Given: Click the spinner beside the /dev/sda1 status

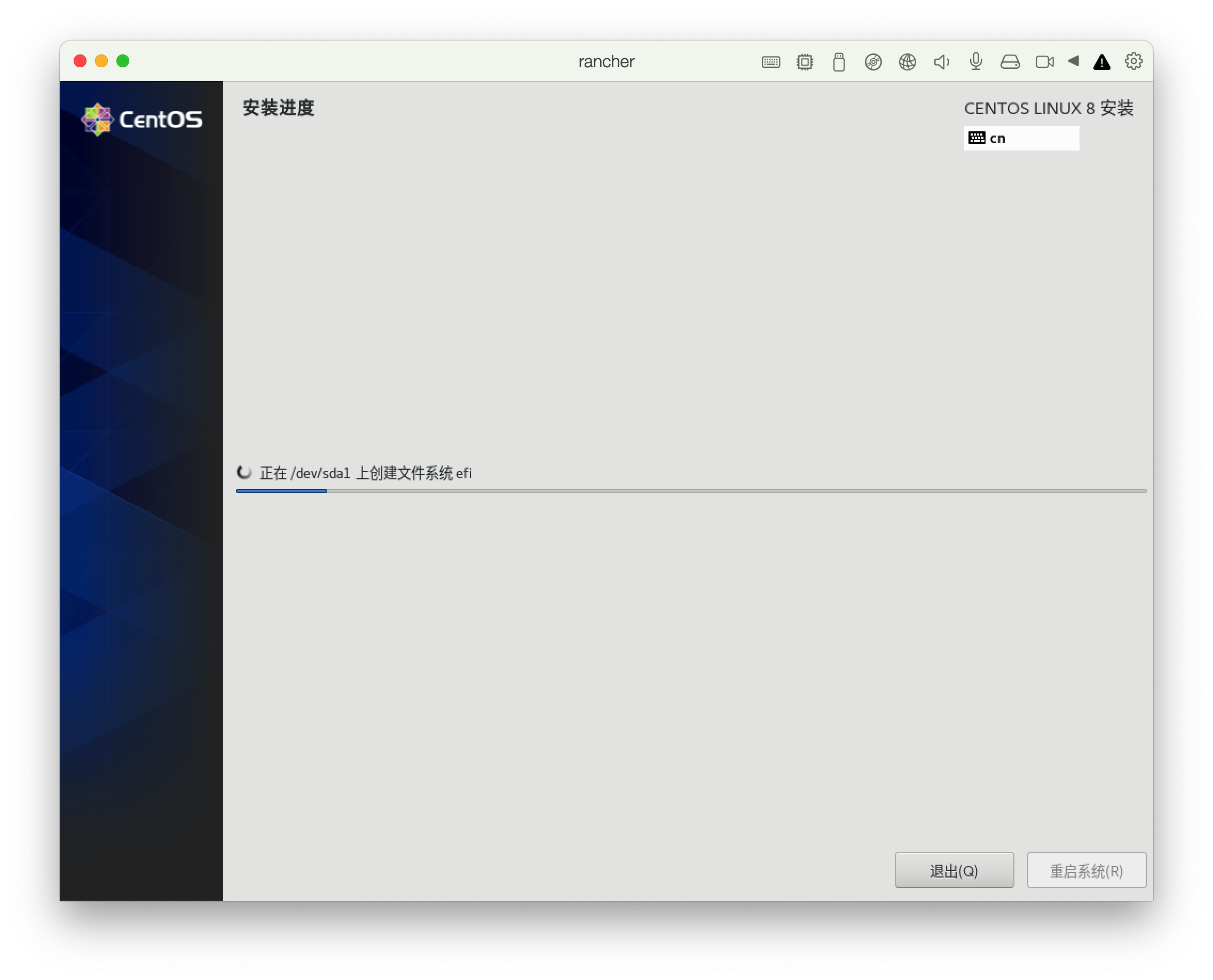Looking at the screenshot, I should [x=244, y=472].
